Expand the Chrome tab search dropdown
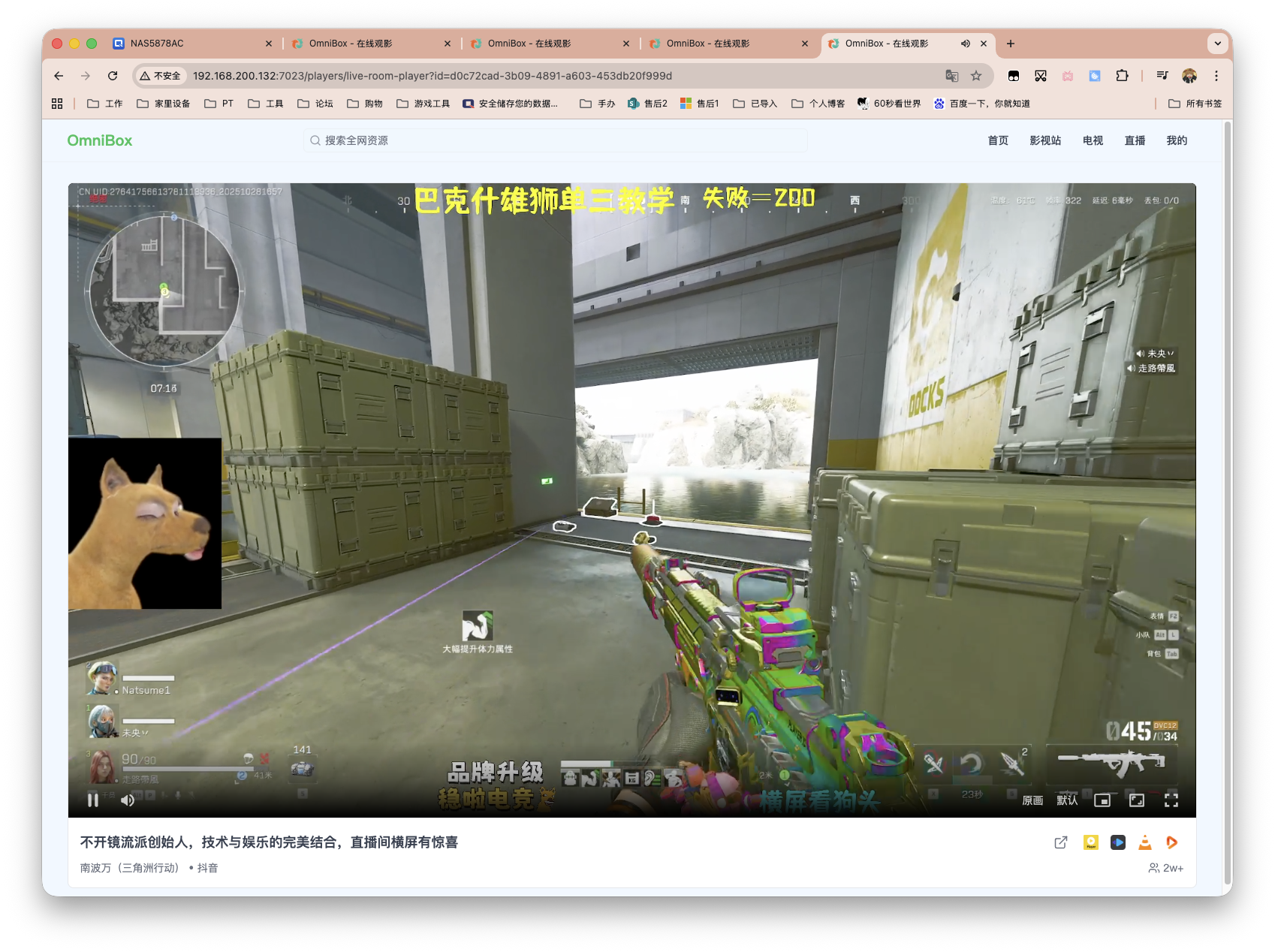The image size is (1275, 952). tap(1217, 44)
